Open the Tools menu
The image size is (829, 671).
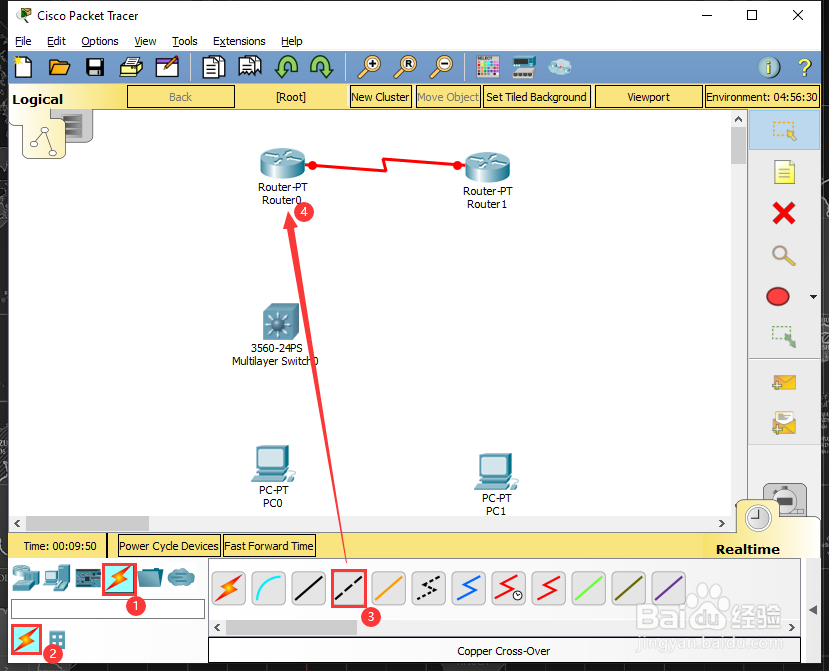(x=185, y=41)
